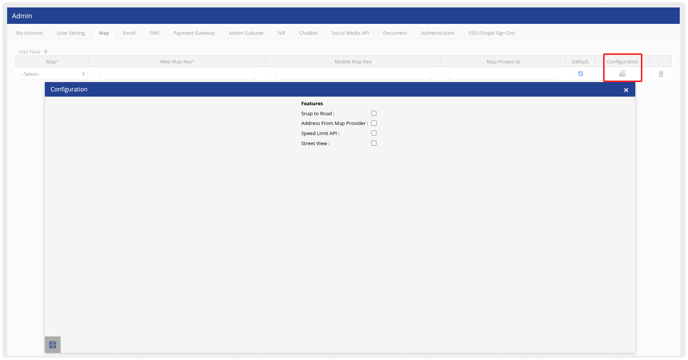Click the Web Map Key input field
This screenshot has width=688, height=360.
[177, 74]
